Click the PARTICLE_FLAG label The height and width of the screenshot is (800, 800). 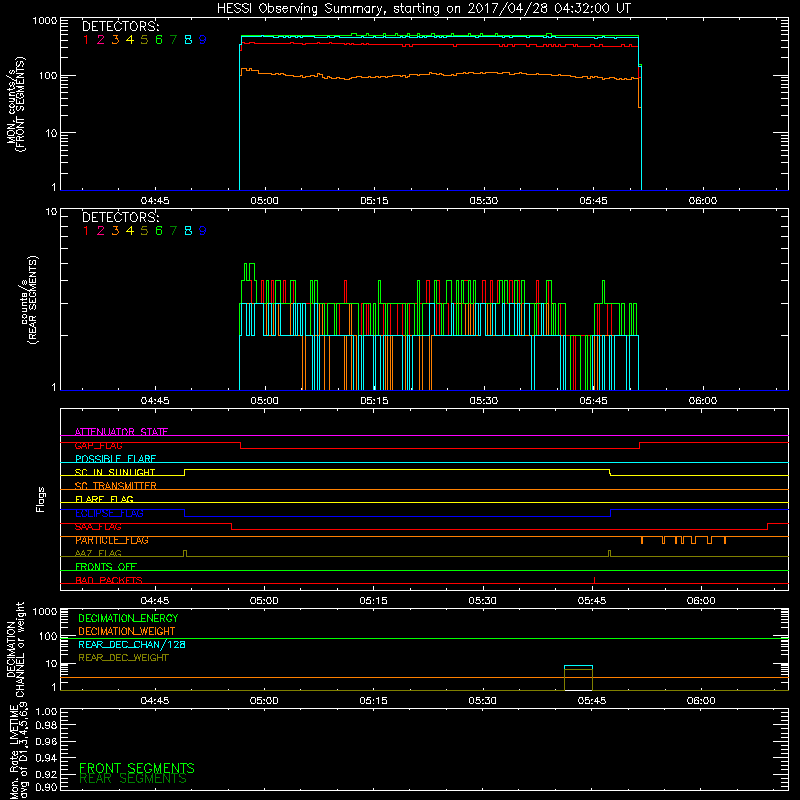112,540
